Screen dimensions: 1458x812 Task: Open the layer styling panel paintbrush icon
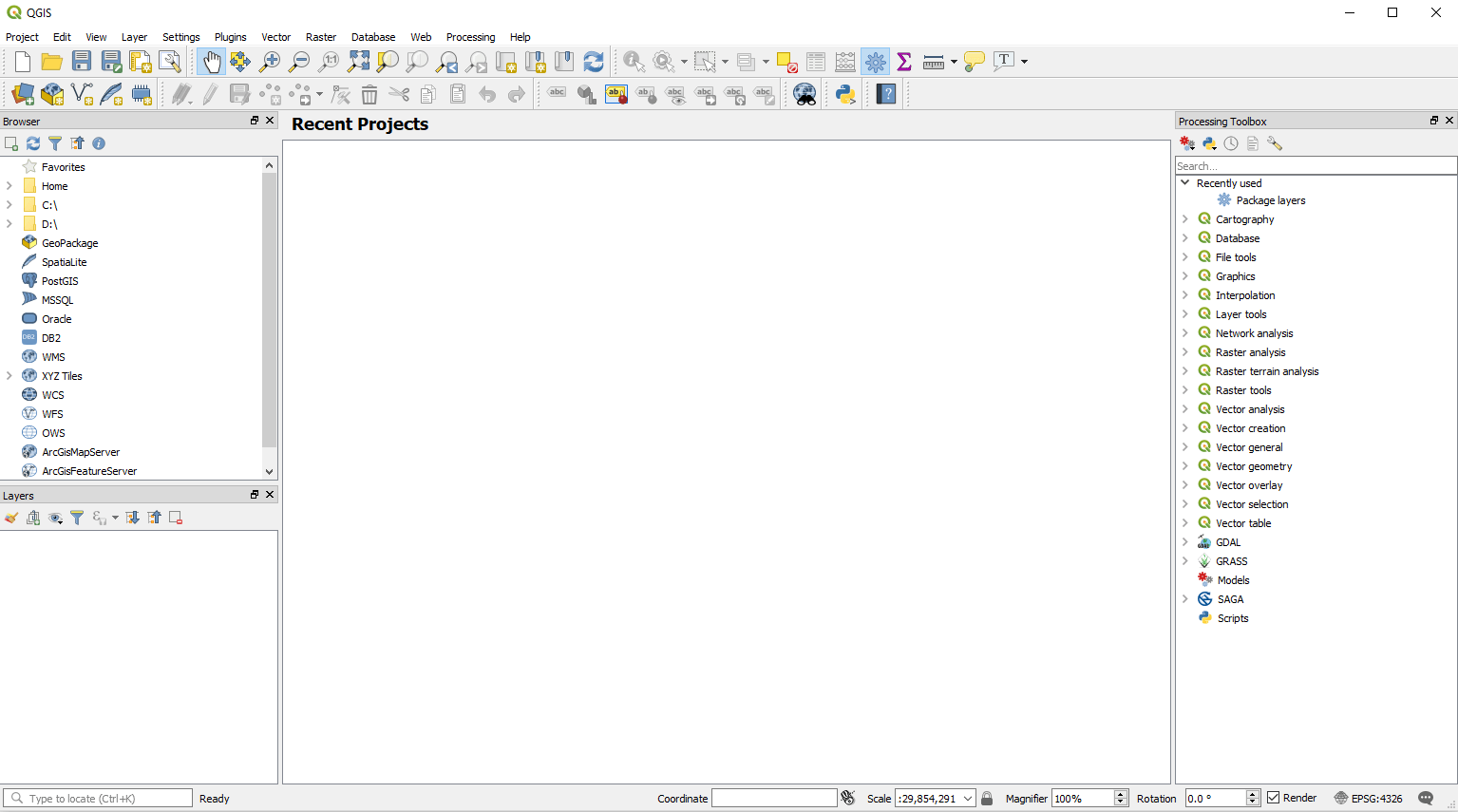pyautogui.click(x=11, y=518)
